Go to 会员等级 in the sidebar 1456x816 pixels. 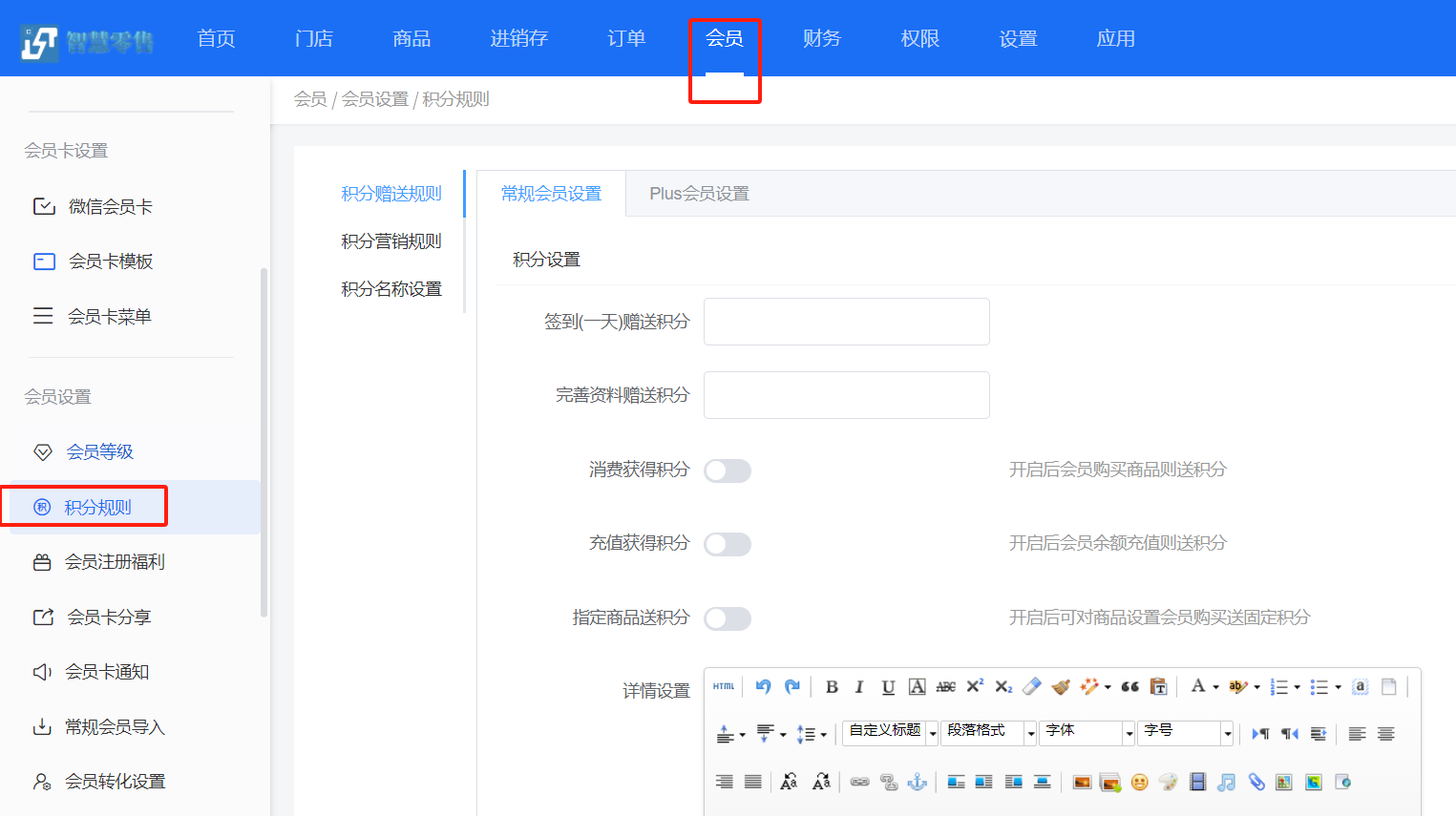tap(99, 452)
